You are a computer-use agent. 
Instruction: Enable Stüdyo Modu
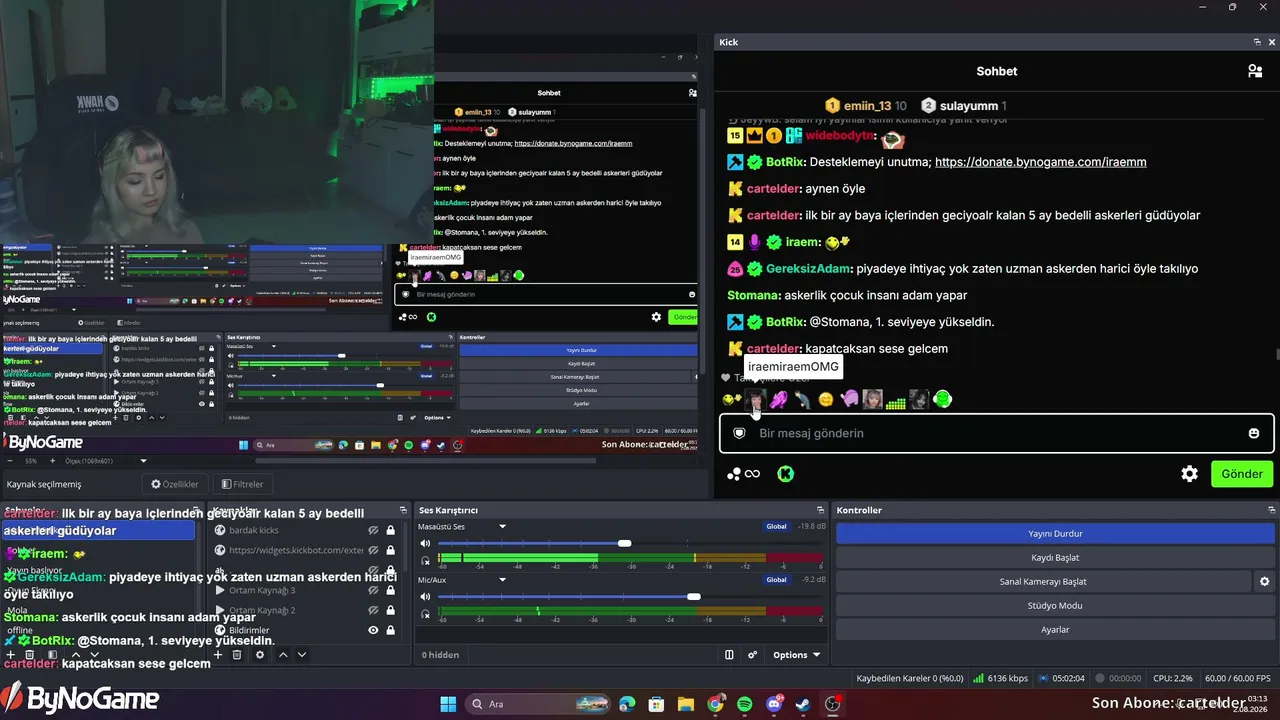click(x=1055, y=605)
